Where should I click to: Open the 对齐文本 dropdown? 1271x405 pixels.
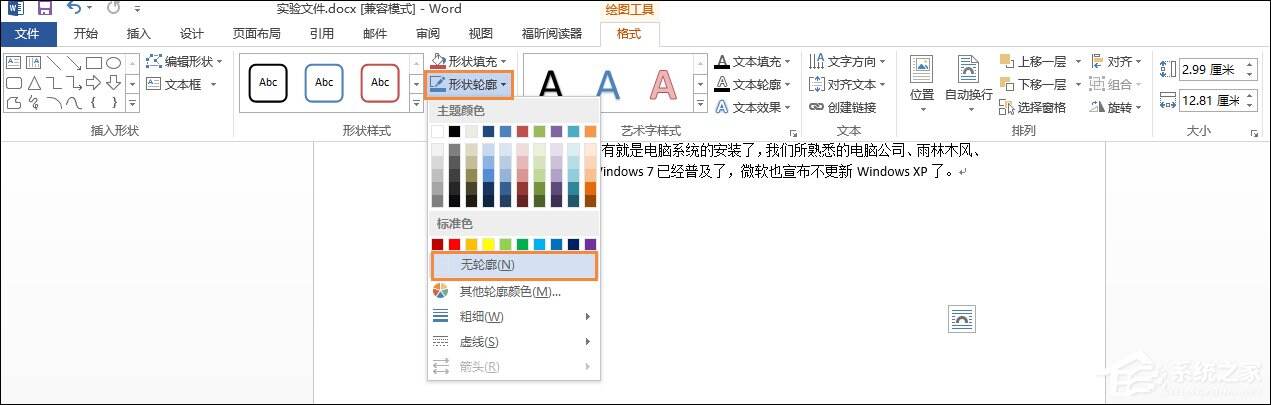(848, 84)
